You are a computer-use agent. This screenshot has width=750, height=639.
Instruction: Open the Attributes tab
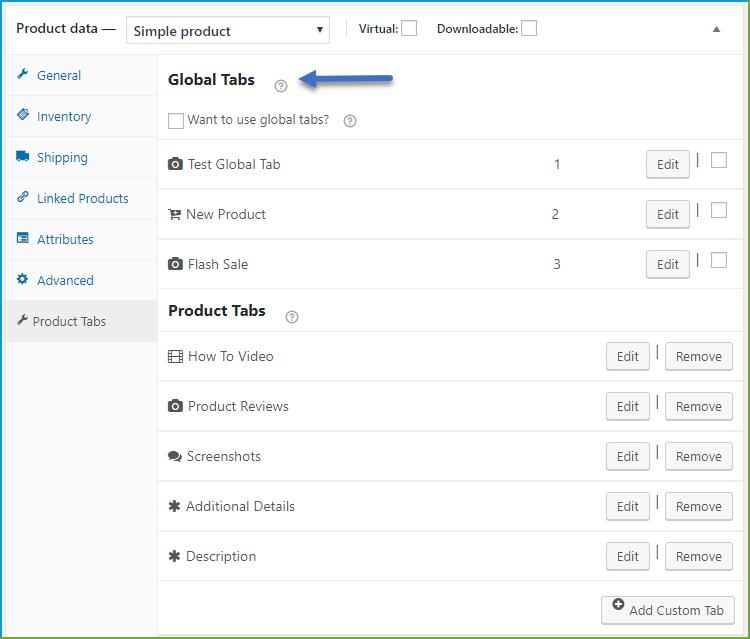pos(81,239)
